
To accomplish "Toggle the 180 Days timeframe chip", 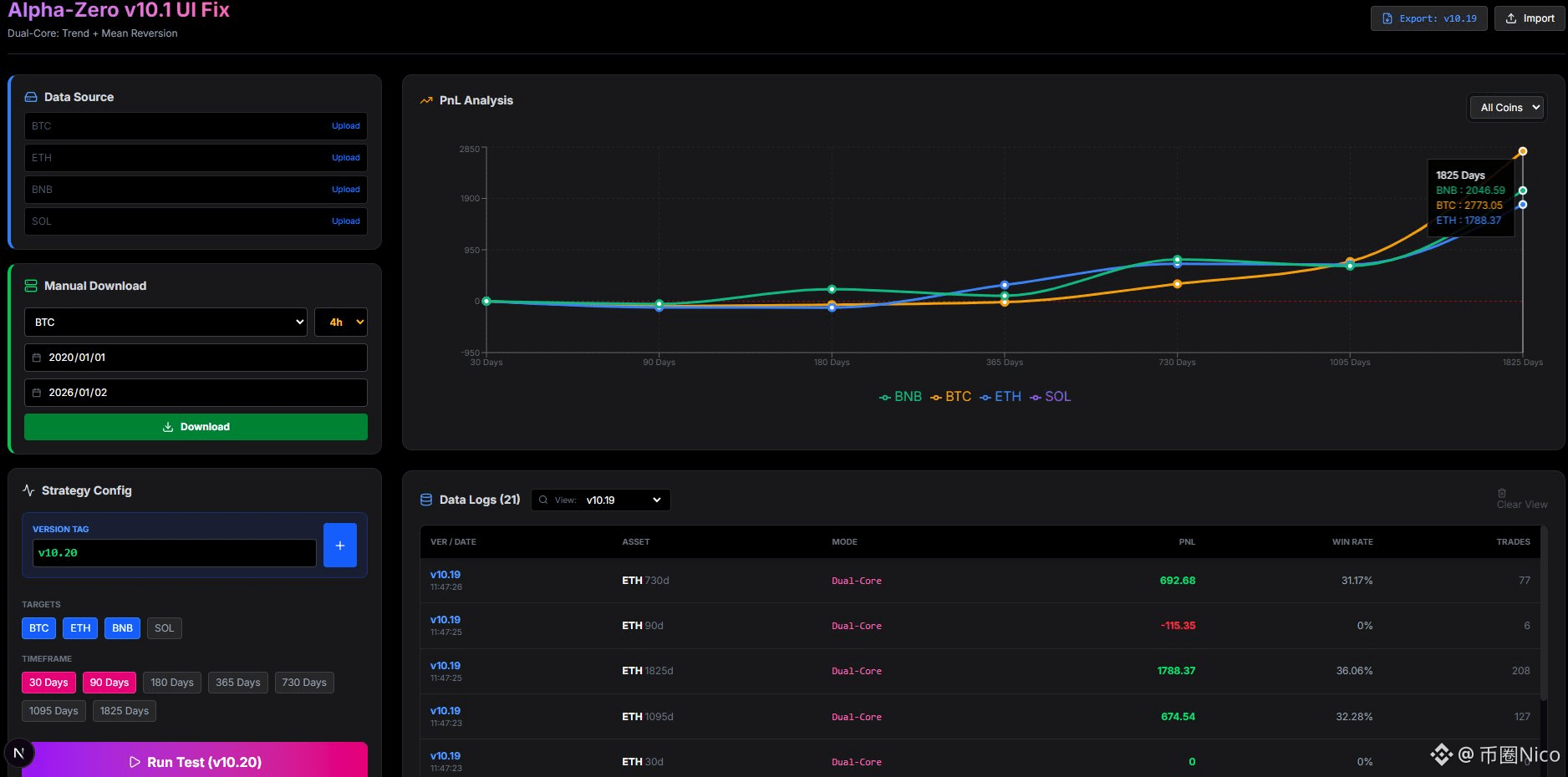I will tap(171, 683).
